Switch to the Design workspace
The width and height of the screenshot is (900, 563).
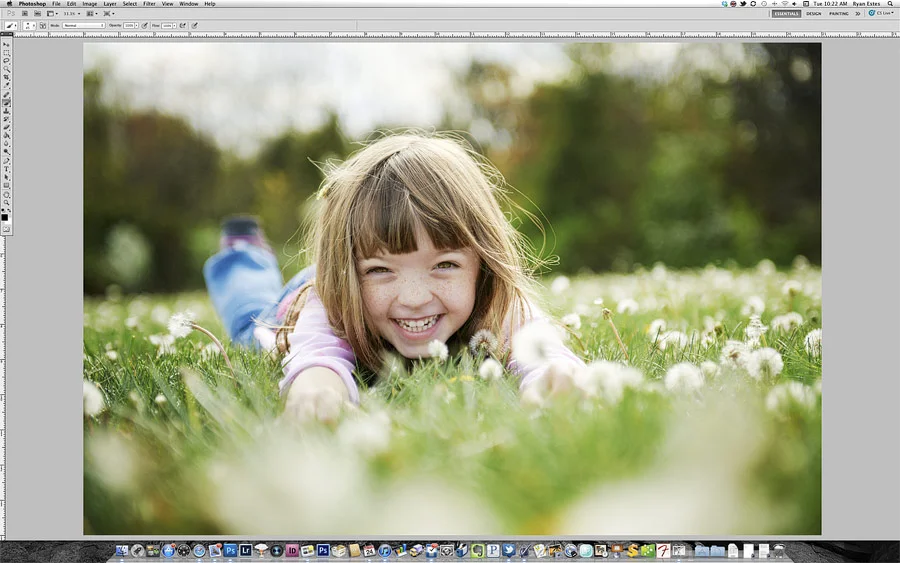[x=813, y=13]
